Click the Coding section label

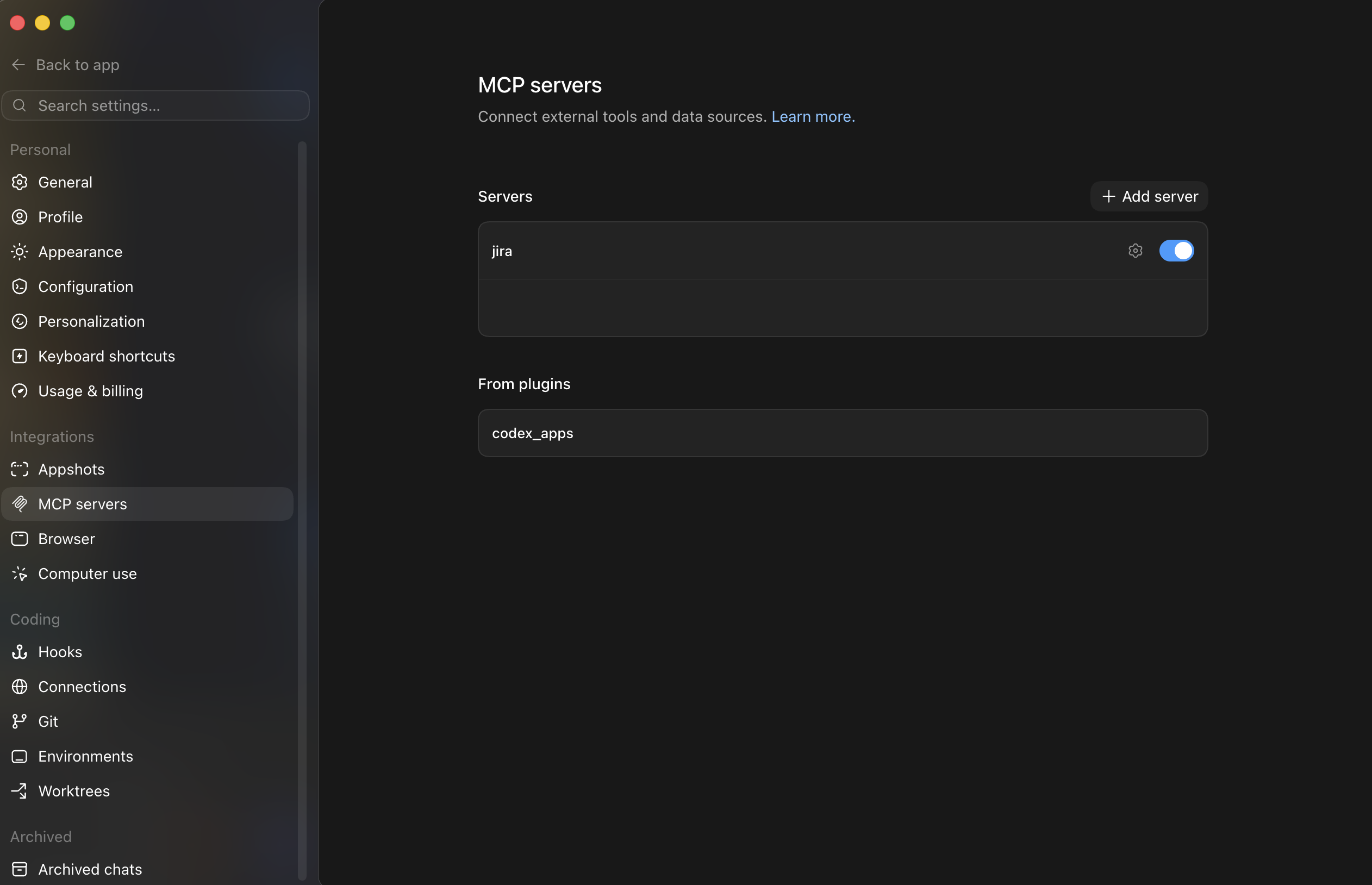(35, 620)
